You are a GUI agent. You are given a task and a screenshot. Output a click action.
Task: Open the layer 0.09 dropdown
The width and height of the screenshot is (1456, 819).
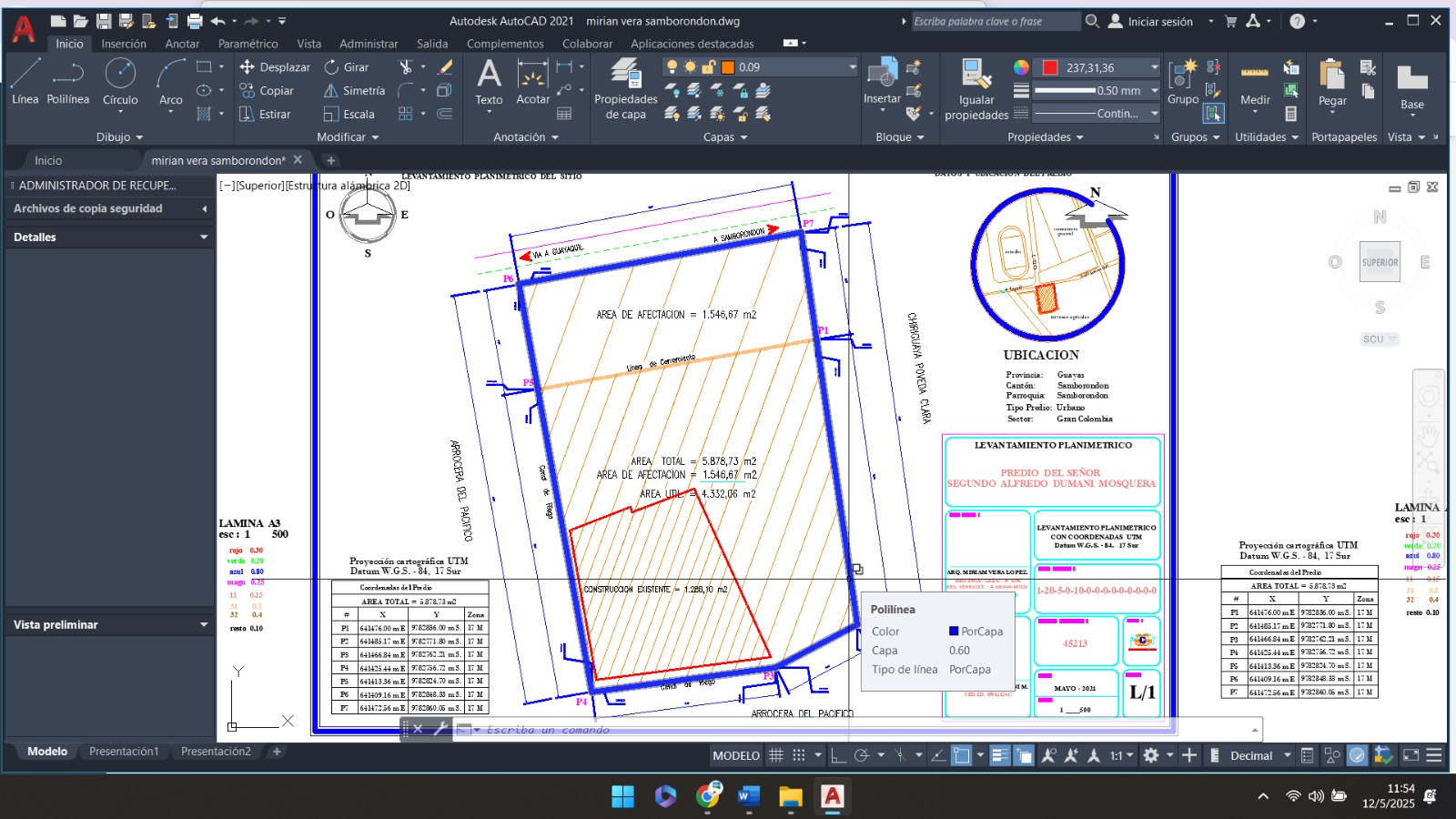coord(853,67)
